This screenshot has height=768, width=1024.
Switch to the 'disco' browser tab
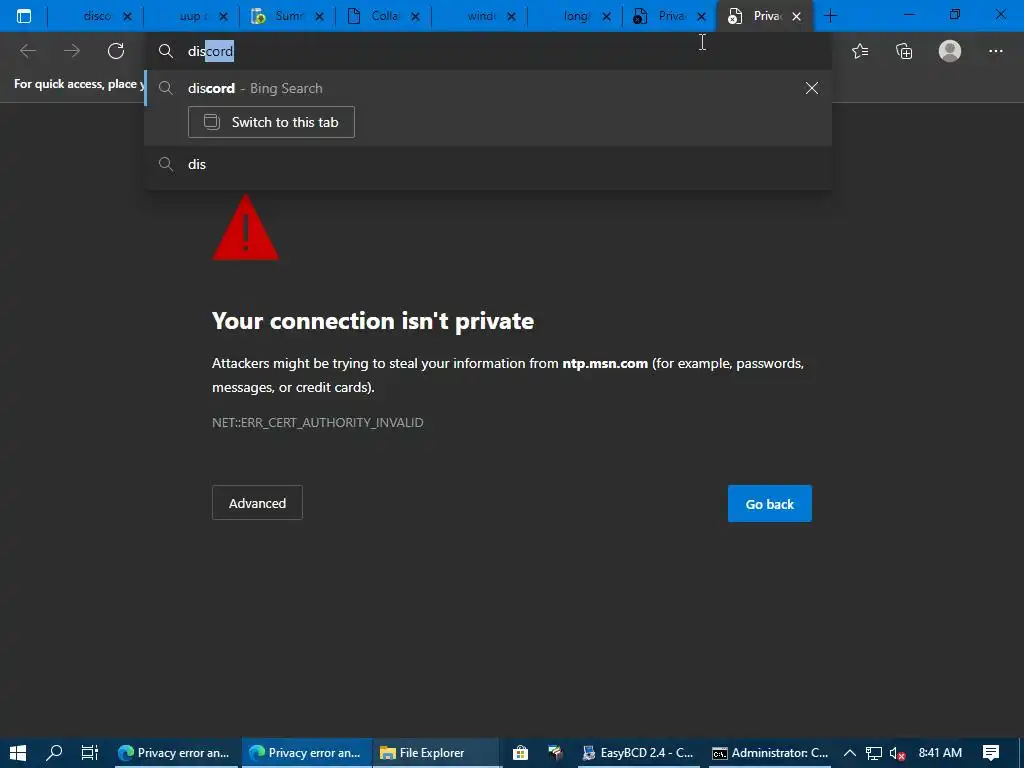click(95, 16)
